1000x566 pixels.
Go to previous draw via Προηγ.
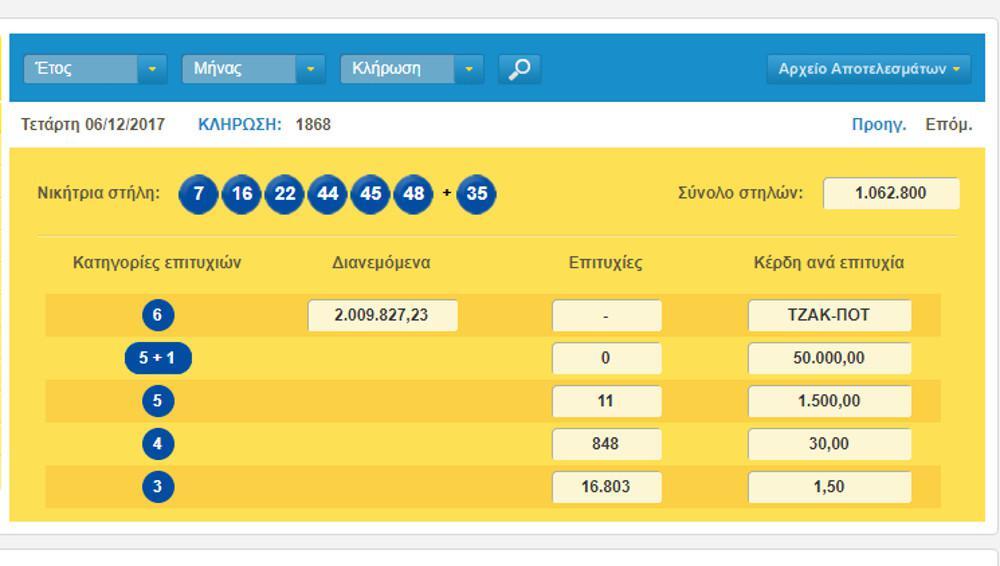878,125
